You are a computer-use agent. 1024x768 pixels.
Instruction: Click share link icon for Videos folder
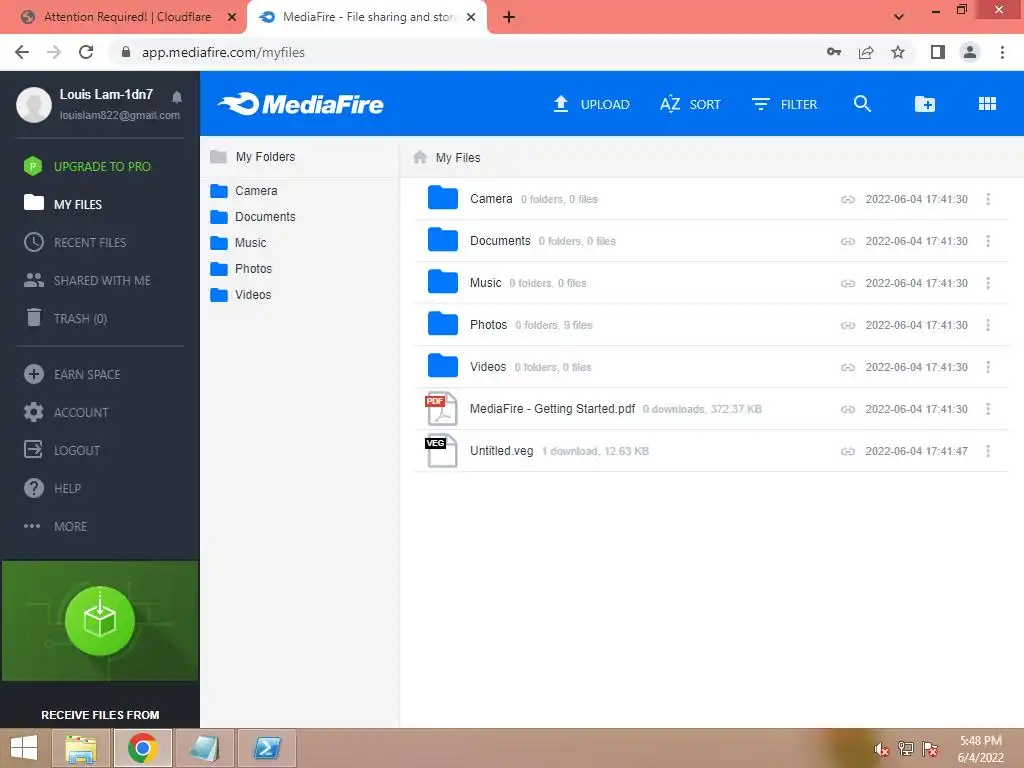tap(848, 367)
